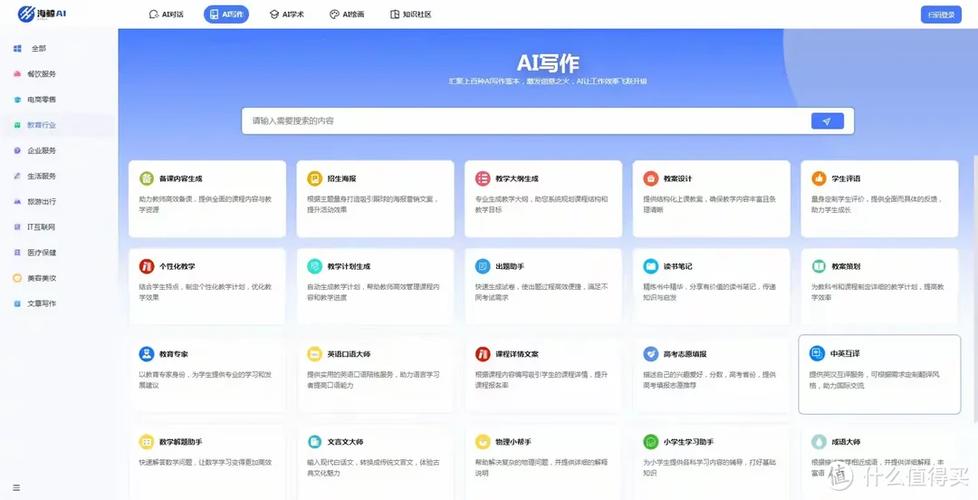The height and width of the screenshot is (500, 978).
Task: Open the 学生评语 thumbs-up icon
Action: [819, 179]
